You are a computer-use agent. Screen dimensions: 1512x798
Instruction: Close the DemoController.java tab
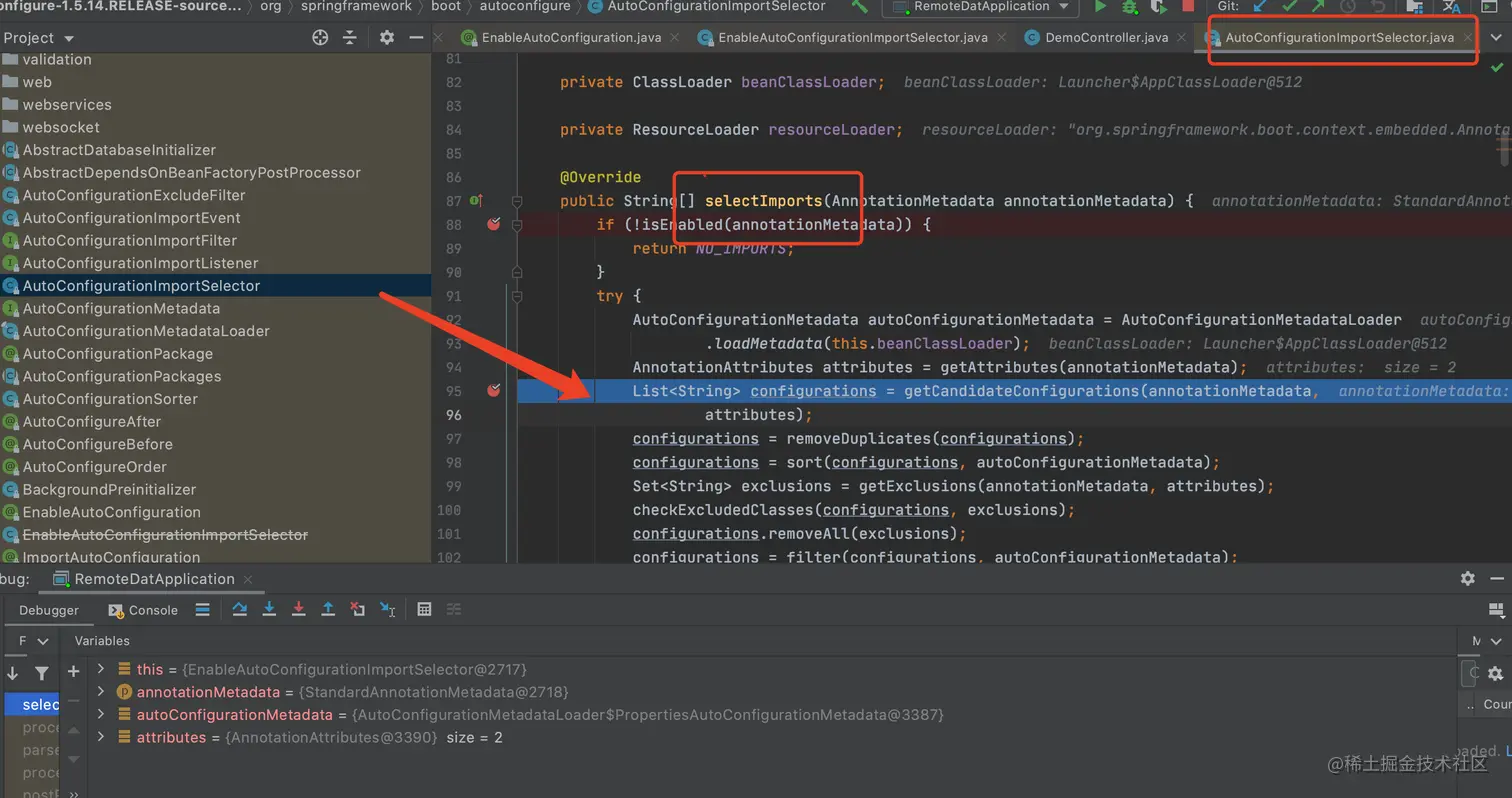pos(1180,38)
